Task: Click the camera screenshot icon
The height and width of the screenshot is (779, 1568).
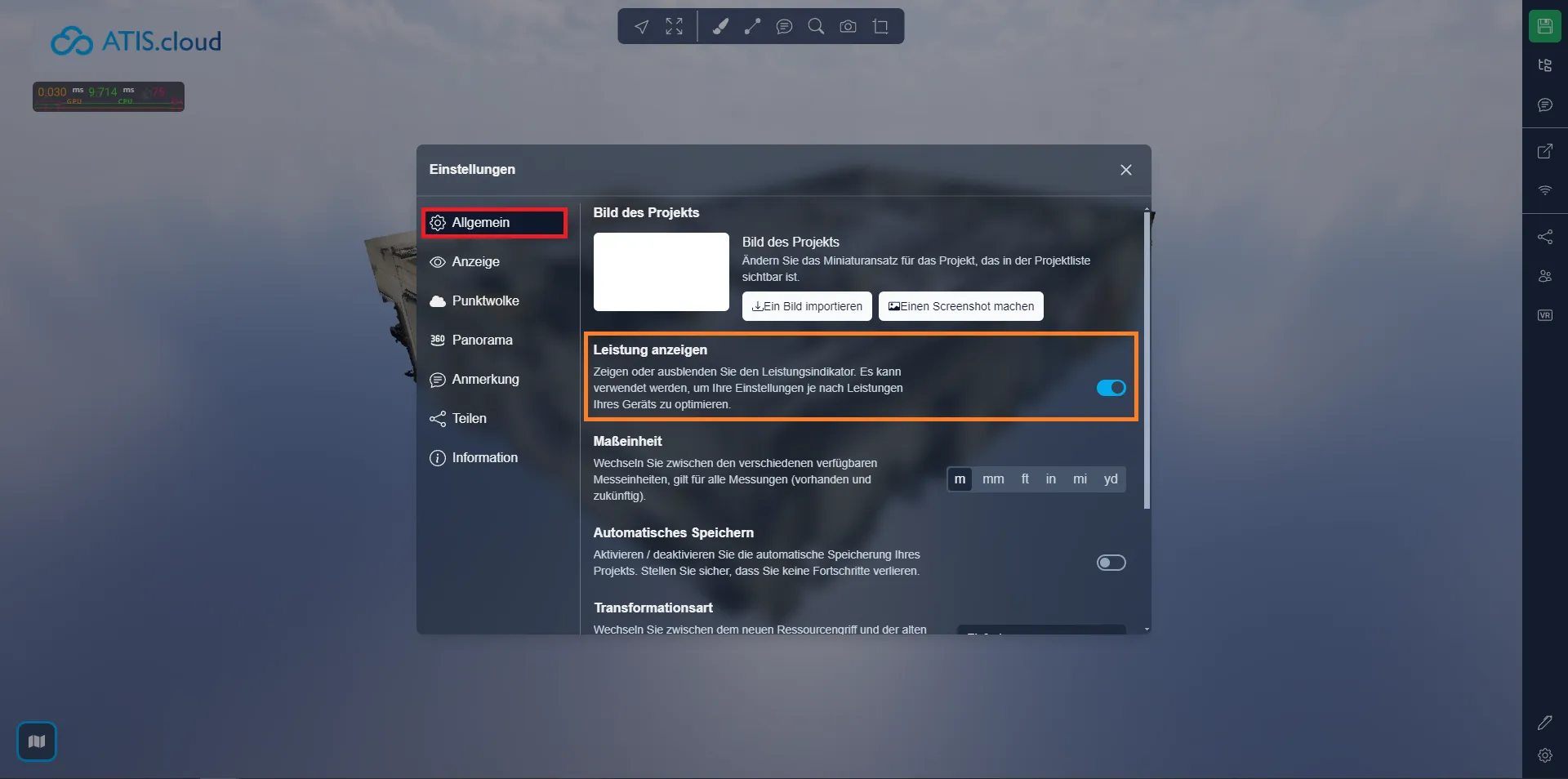Action: pyautogui.click(x=849, y=27)
